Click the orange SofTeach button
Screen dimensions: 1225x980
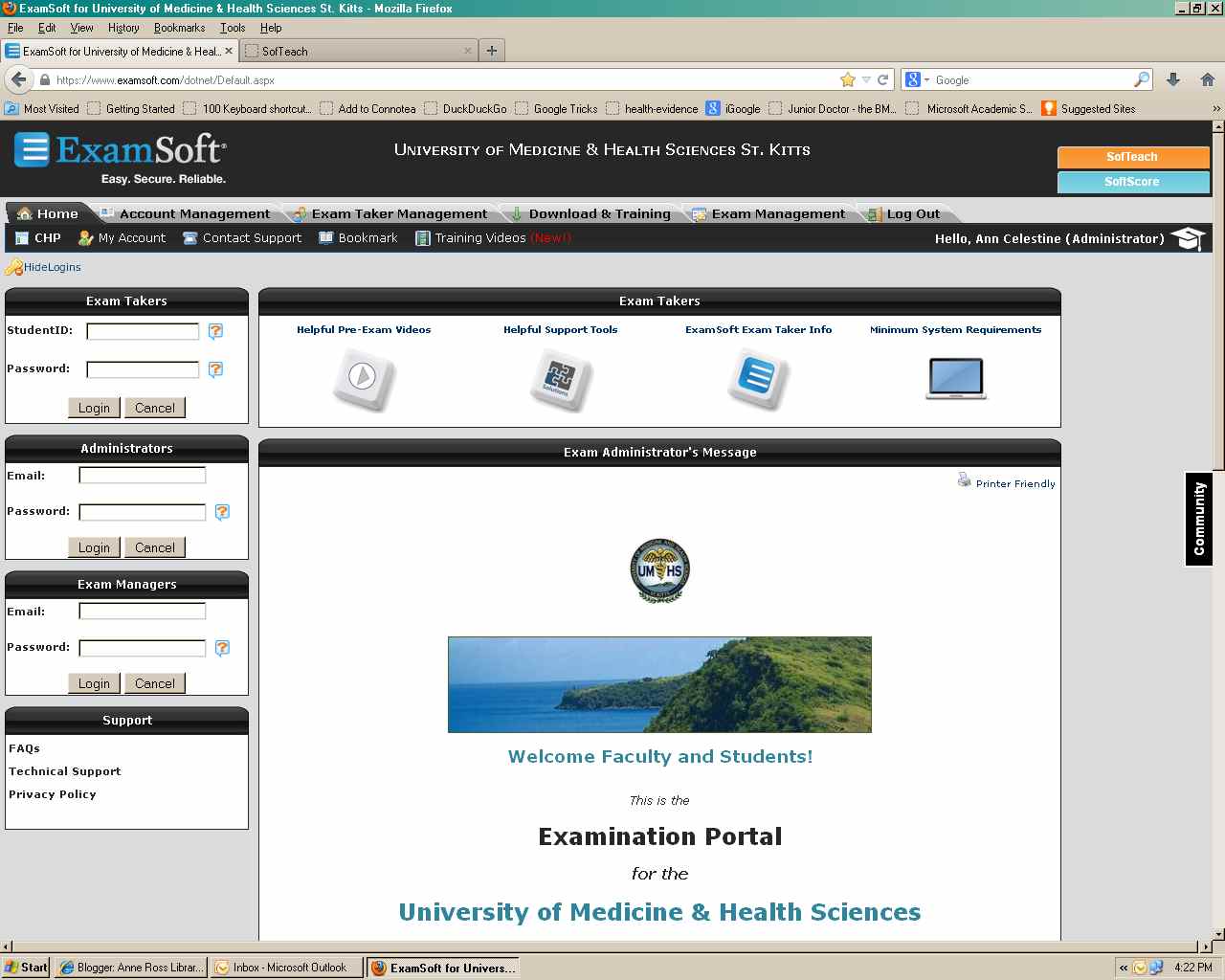point(1132,157)
